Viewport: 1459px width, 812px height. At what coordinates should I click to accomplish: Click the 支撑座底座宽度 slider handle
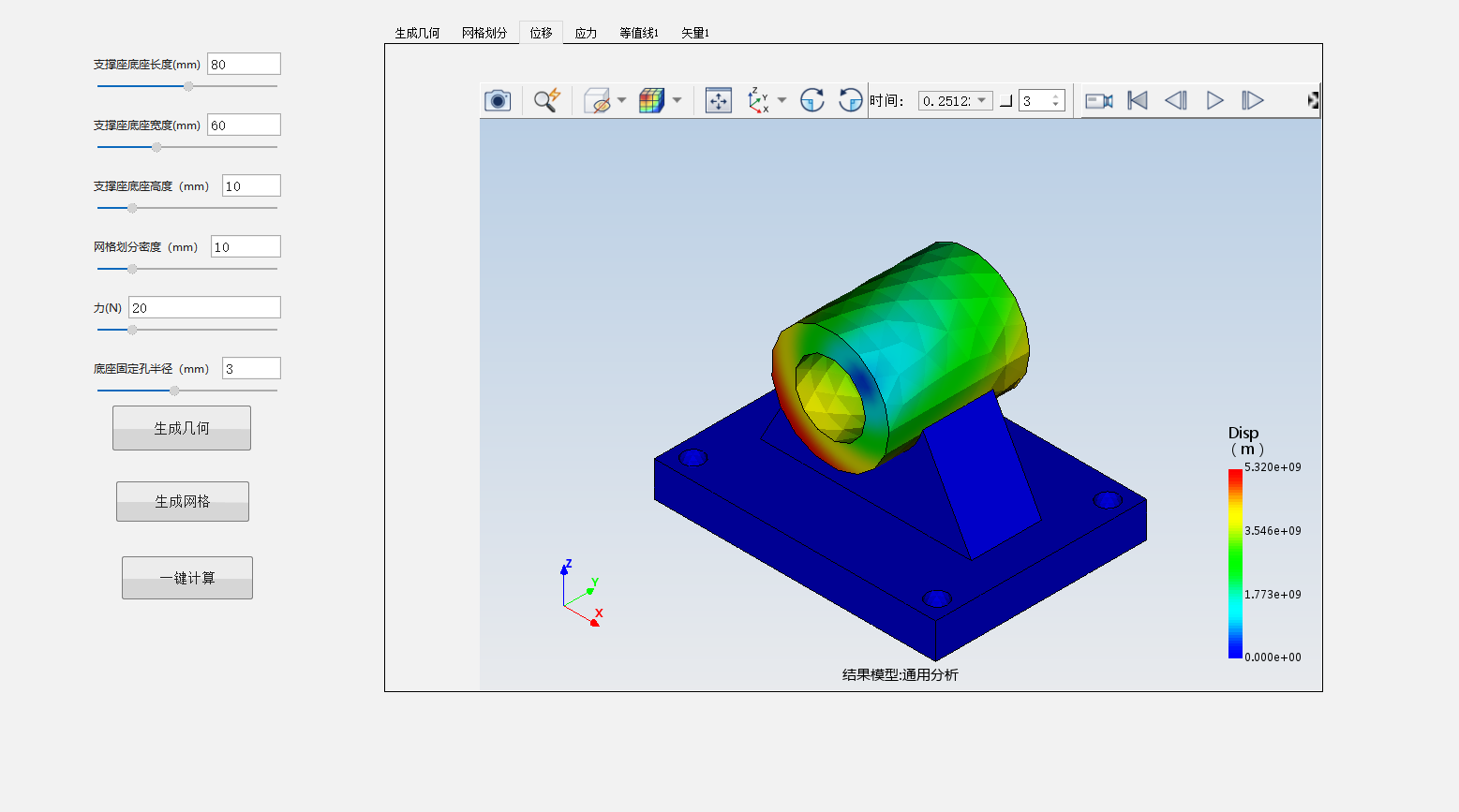coord(156,147)
